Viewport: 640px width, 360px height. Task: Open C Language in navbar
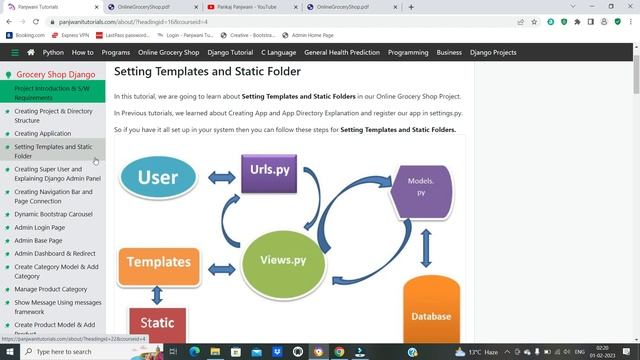(278, 53)
